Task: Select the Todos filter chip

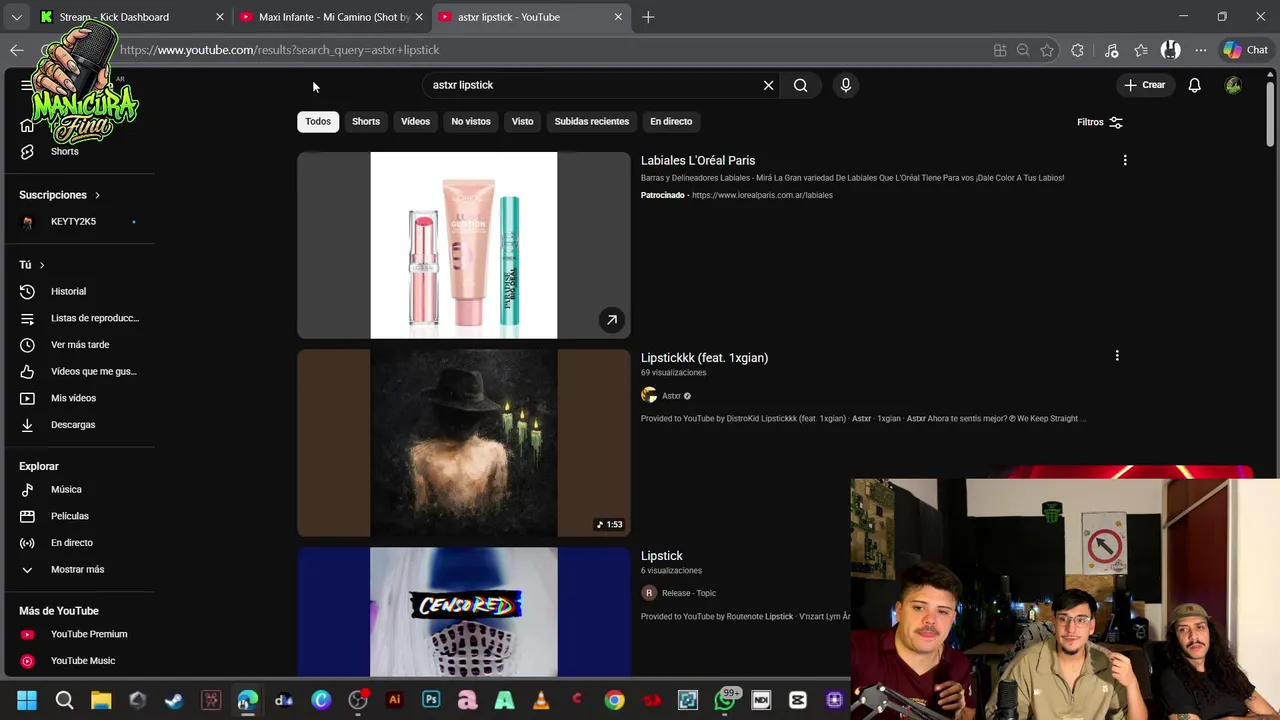Action: [x=318, y=121]
